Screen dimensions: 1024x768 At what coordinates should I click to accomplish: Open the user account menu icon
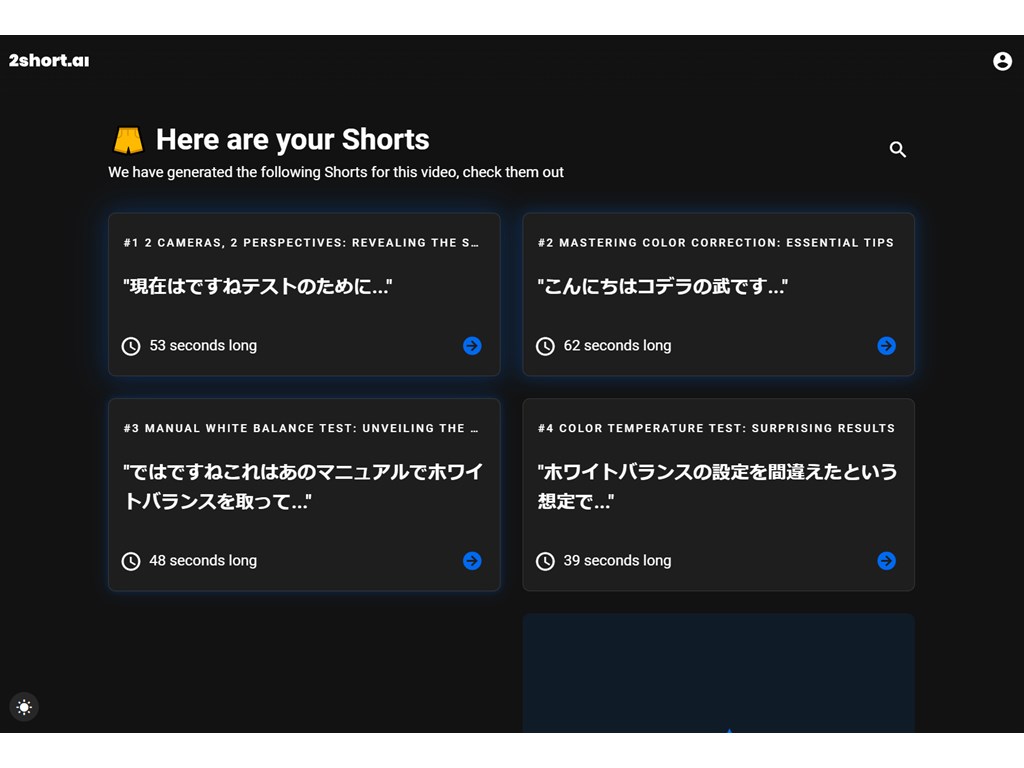point(1002,61)
